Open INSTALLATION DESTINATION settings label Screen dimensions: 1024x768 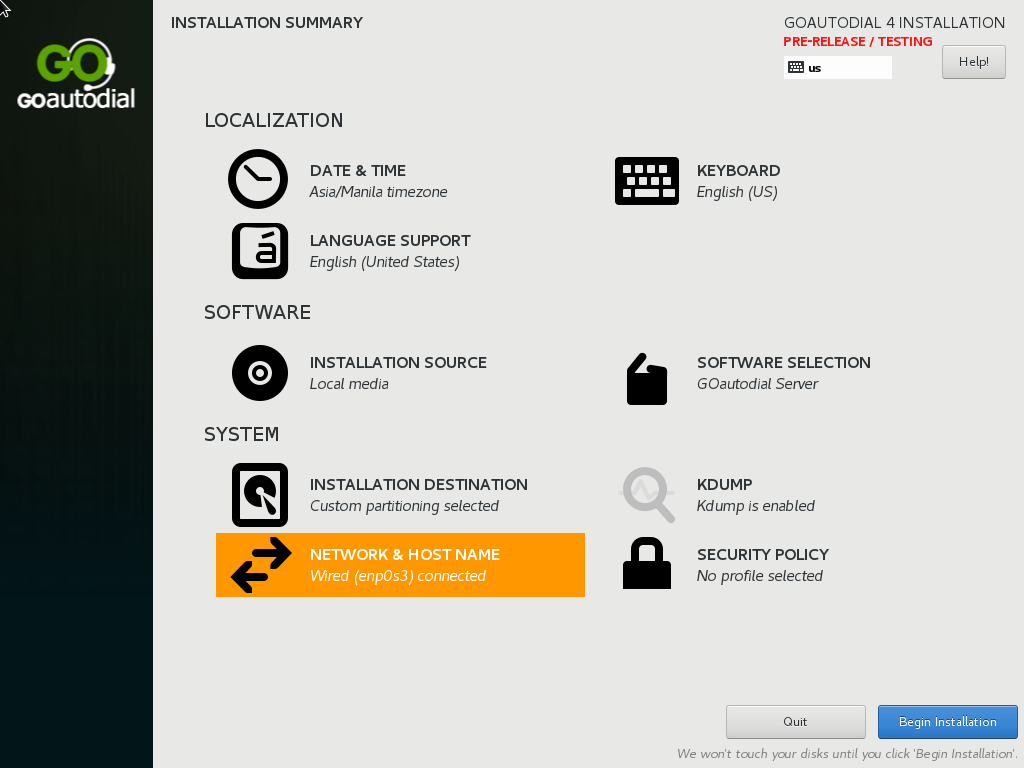click(x=419, y=485)
